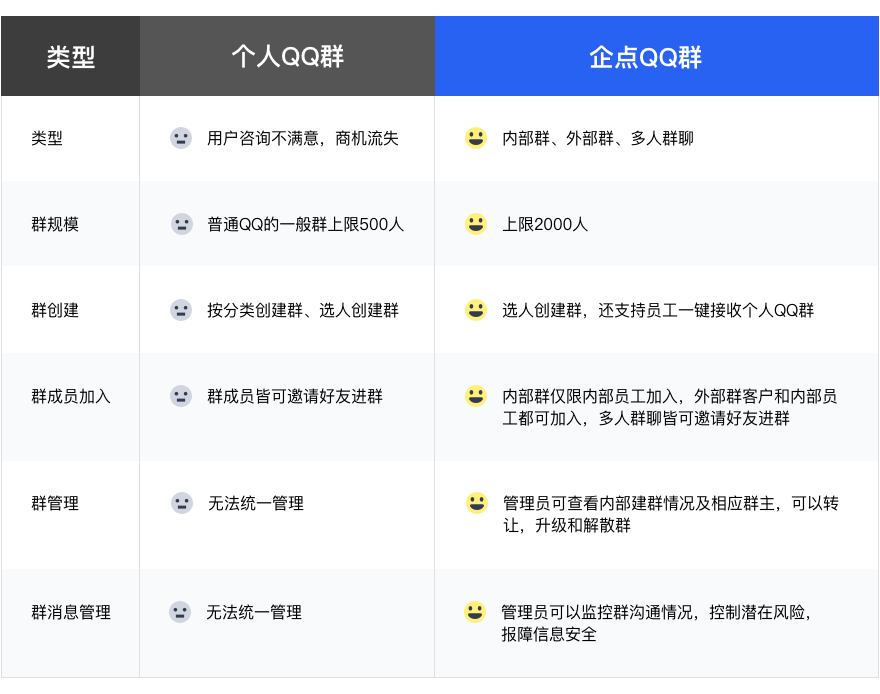
Task: Select the 个人QQ群 gray column header
Action: (287, 56)
